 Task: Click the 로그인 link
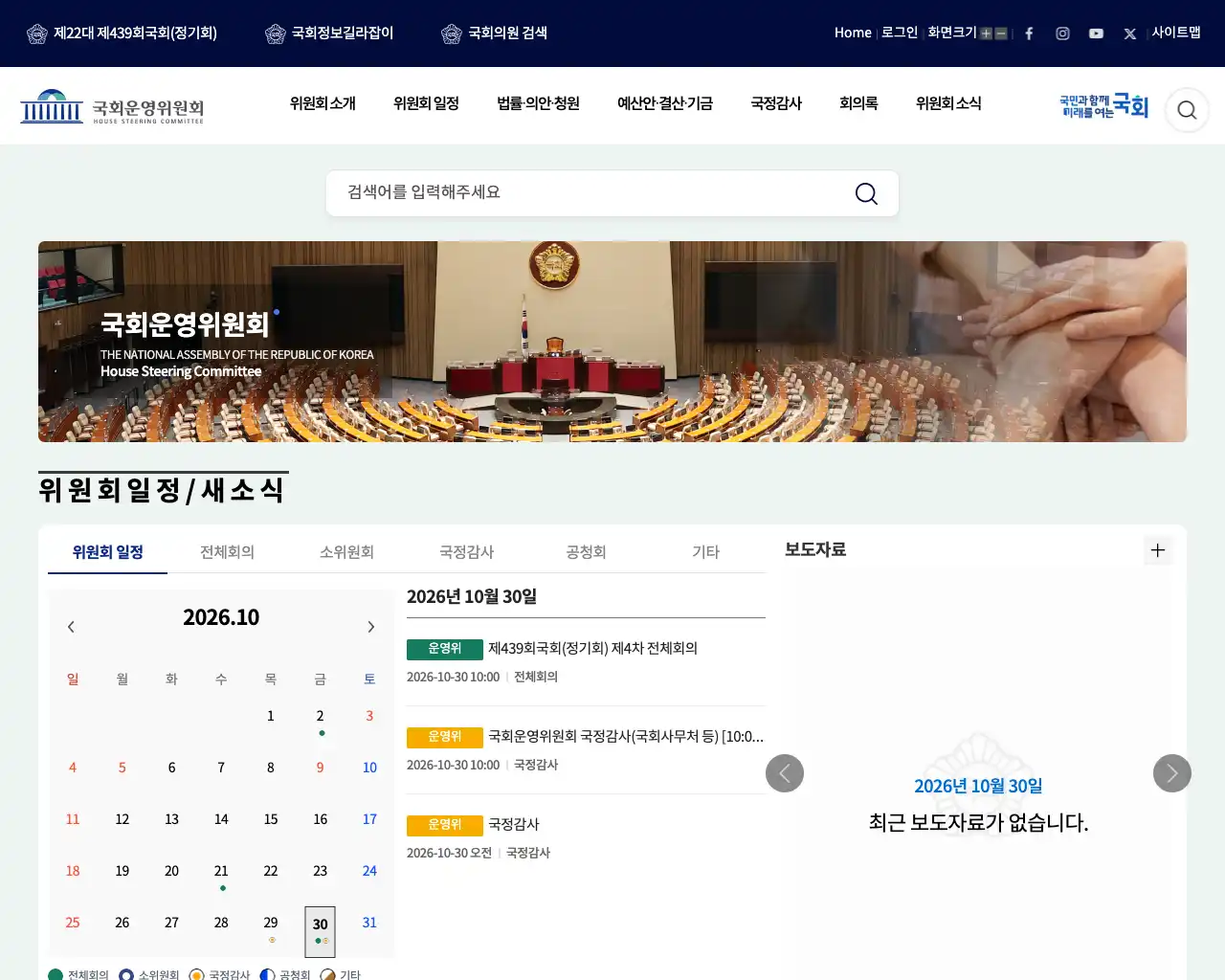(900, 33)
